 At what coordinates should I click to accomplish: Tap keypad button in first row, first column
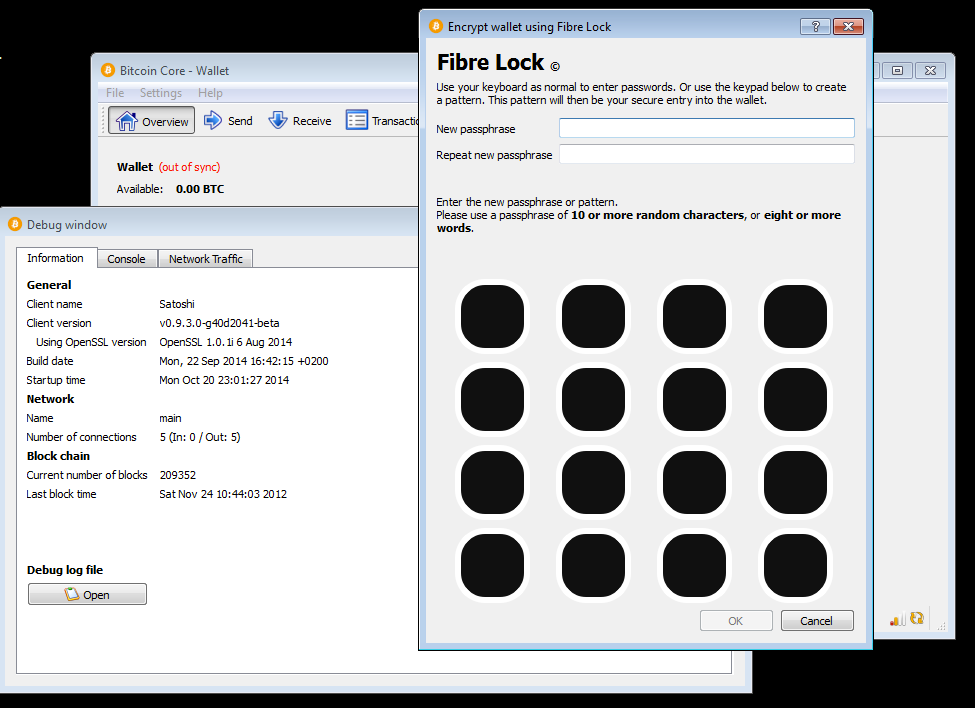click(492, 316)
